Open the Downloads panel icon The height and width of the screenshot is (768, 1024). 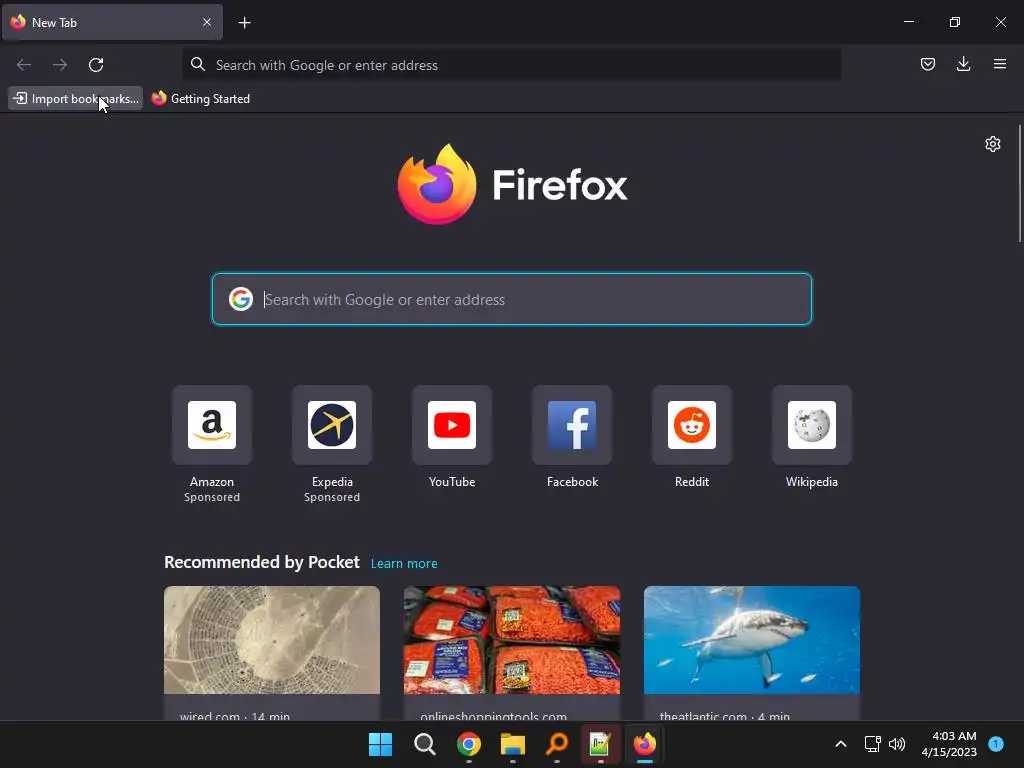(963, 64)
